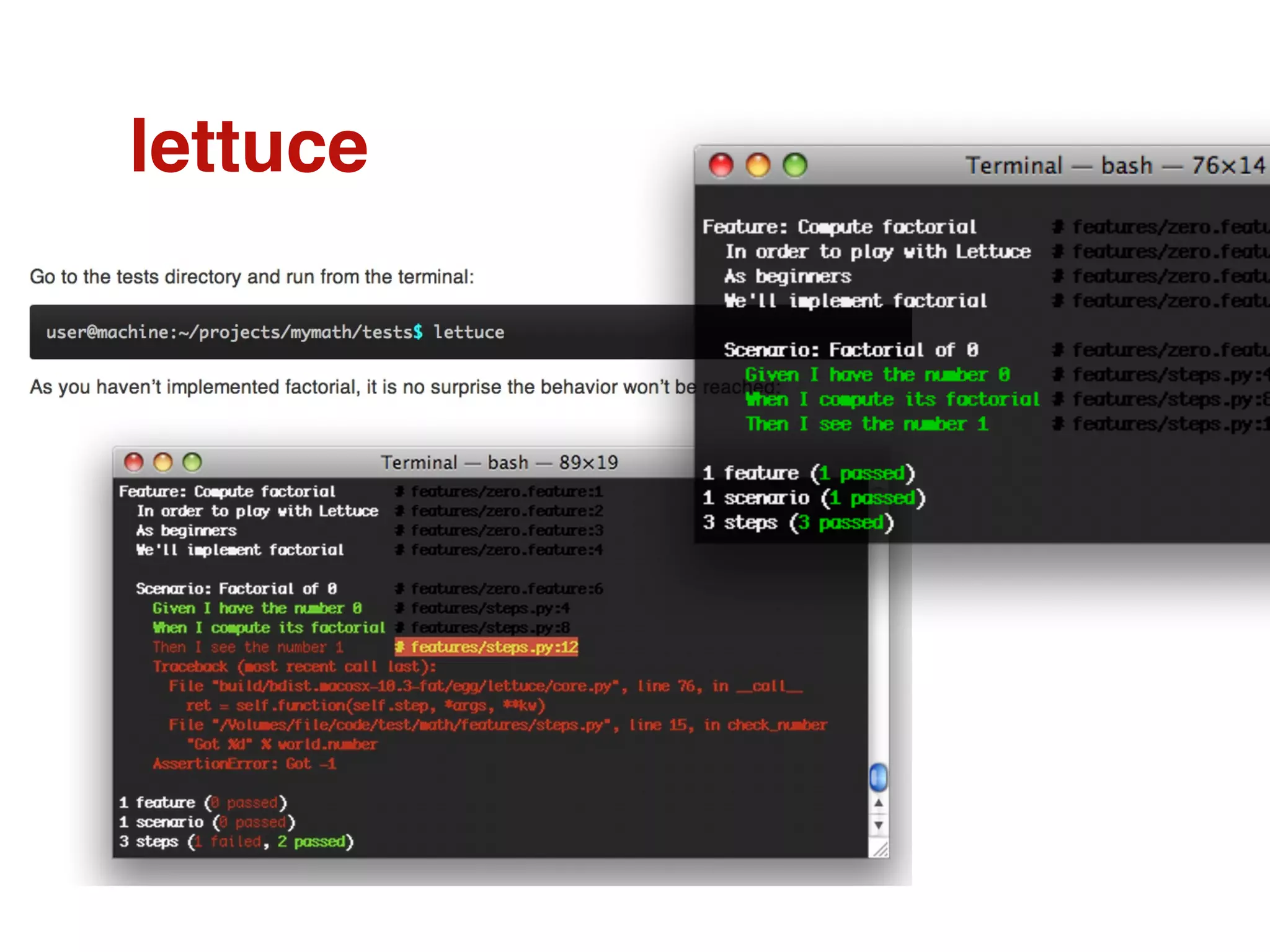The height and width of the screenshot is (952, 1270).
Task: Click 'Traceback (most recent call last):' line
Action: (x=295, y=666)
